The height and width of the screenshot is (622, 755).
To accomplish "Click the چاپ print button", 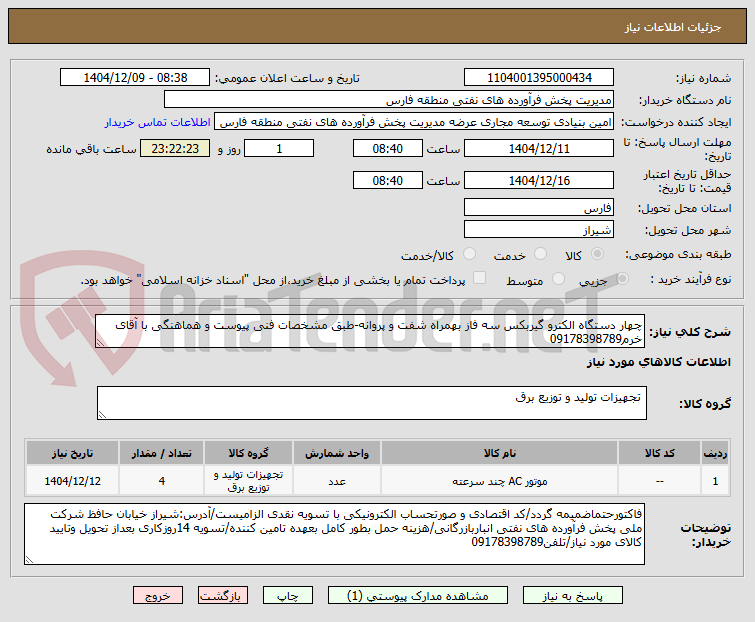I will (287, 595).
